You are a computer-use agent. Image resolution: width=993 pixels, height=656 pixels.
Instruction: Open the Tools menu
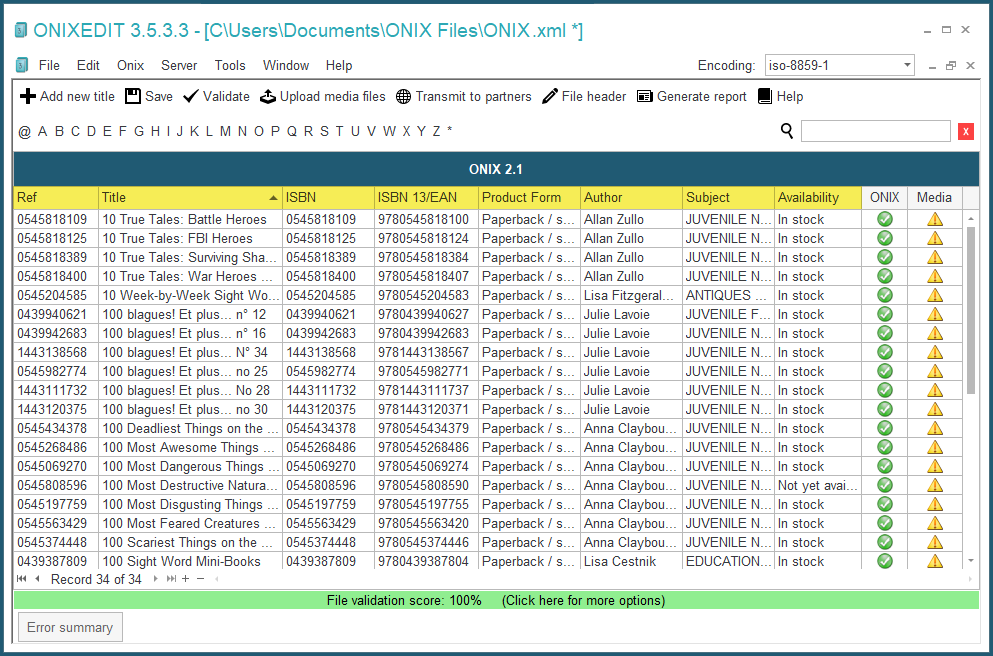pos(230,65)
